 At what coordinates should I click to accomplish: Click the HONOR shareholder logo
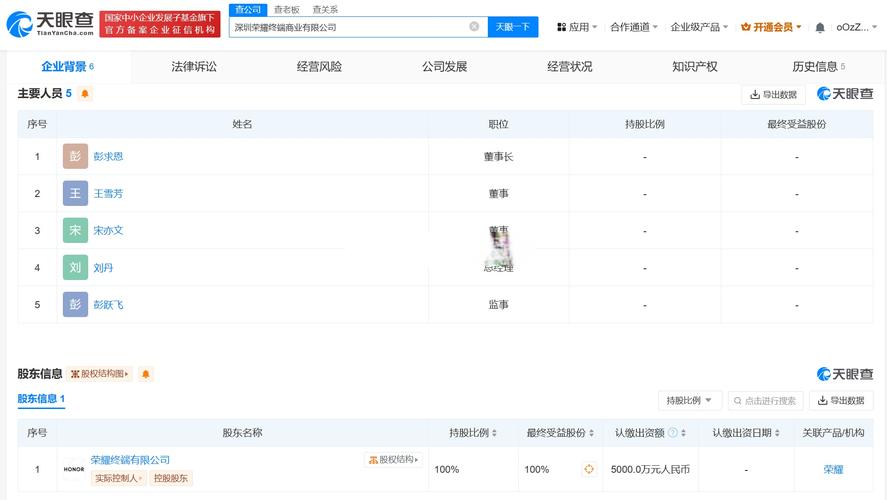tap(74, 469)
